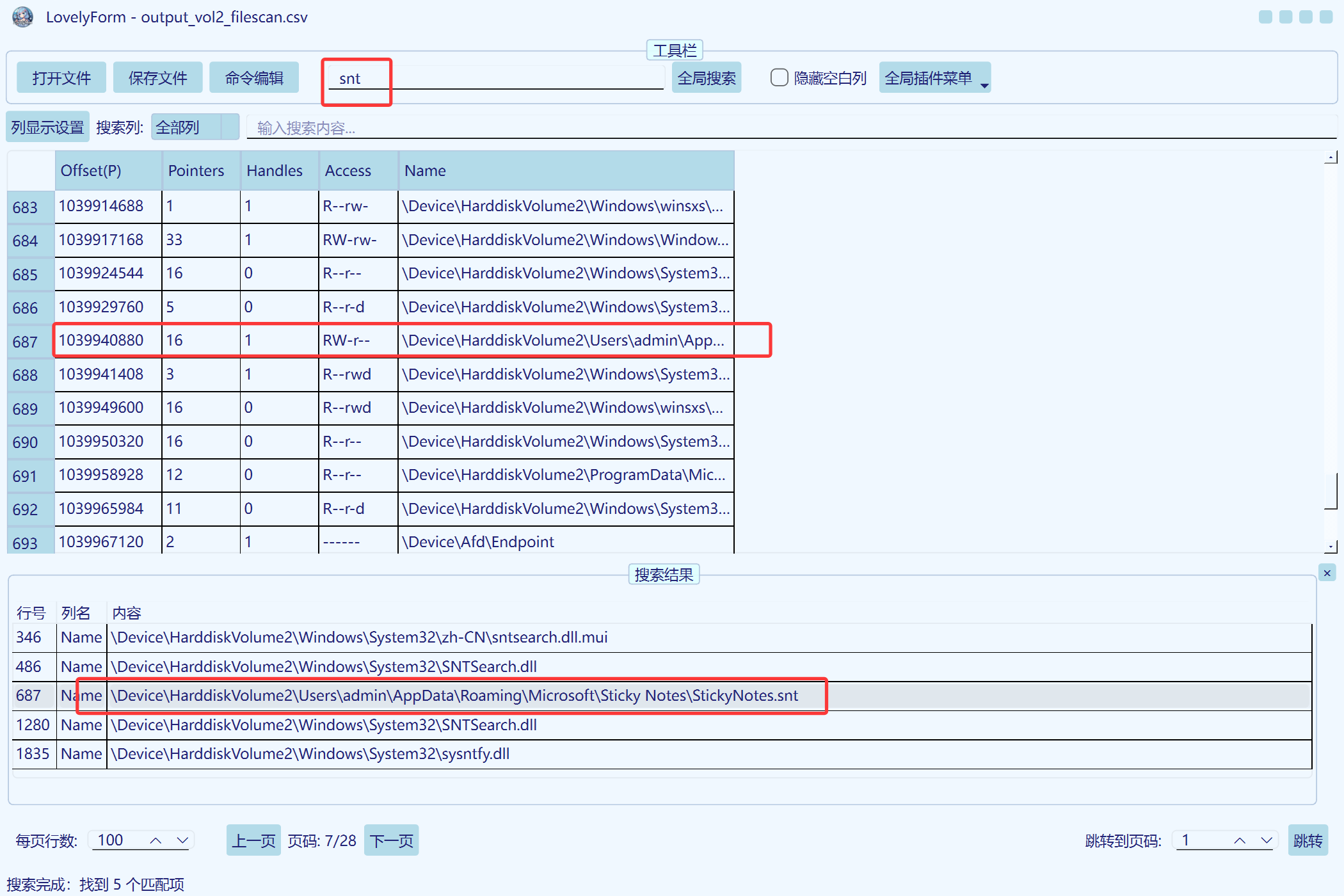The image size is (1344, 896).
Task: Open the 搜索列 全部列 combo box
Action: coord(195,127)
